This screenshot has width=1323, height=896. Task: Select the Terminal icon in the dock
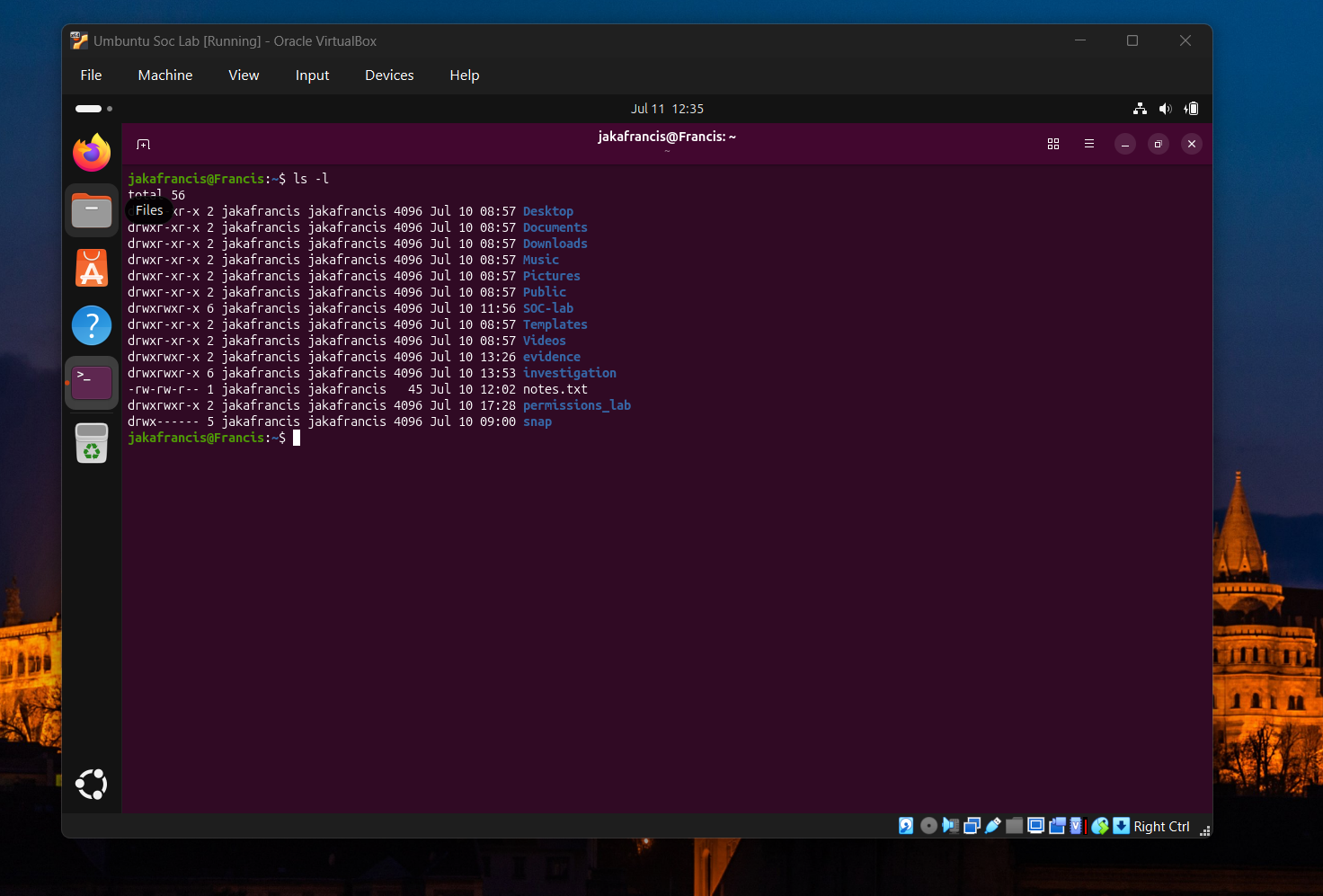coord(92,383)
